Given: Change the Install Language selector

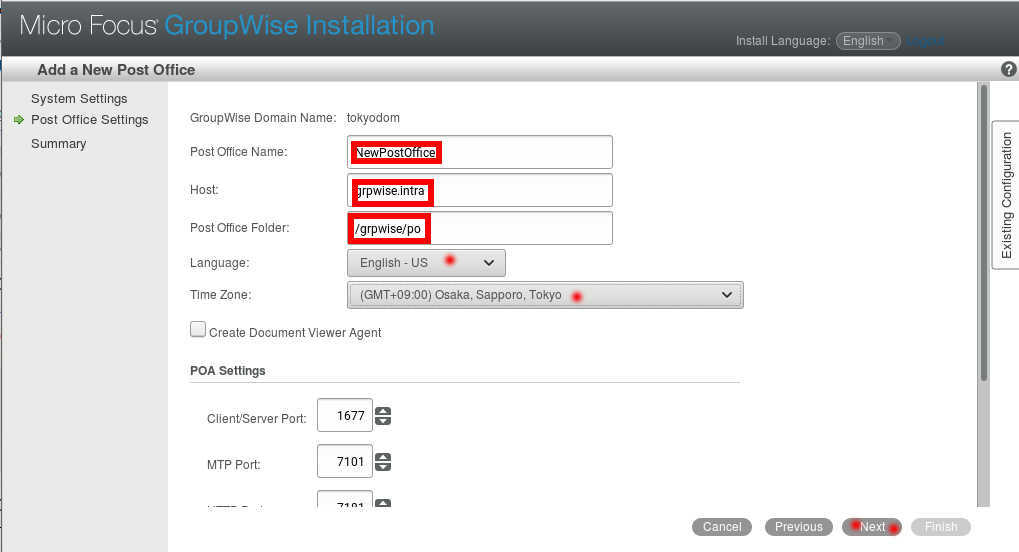Looking at the screenshot, I should click(x=868, y=41).
